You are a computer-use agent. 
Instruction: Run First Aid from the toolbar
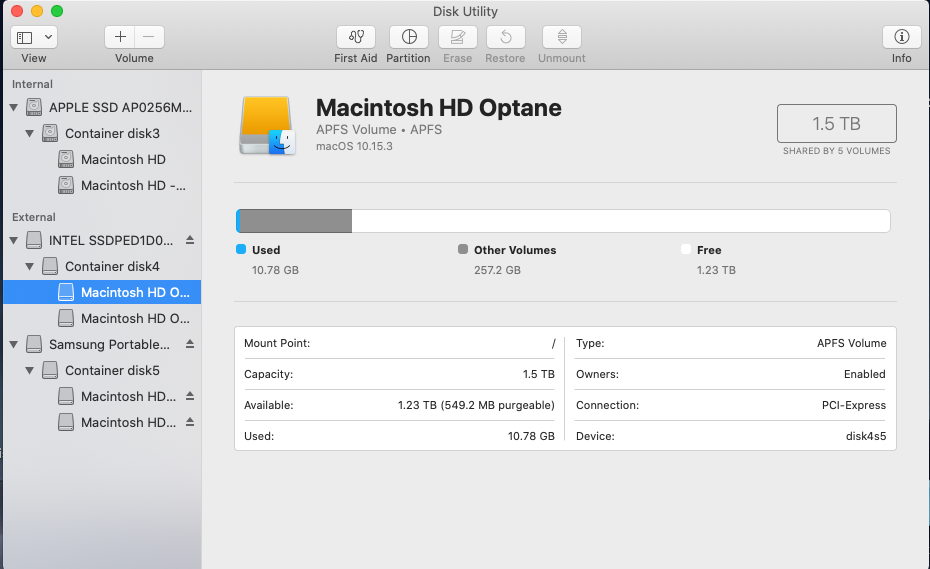click(356, 37)
